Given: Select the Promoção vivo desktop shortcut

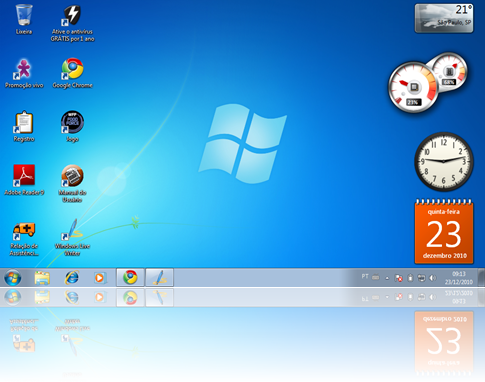Looking at the screenshot, I should (24, 73).
